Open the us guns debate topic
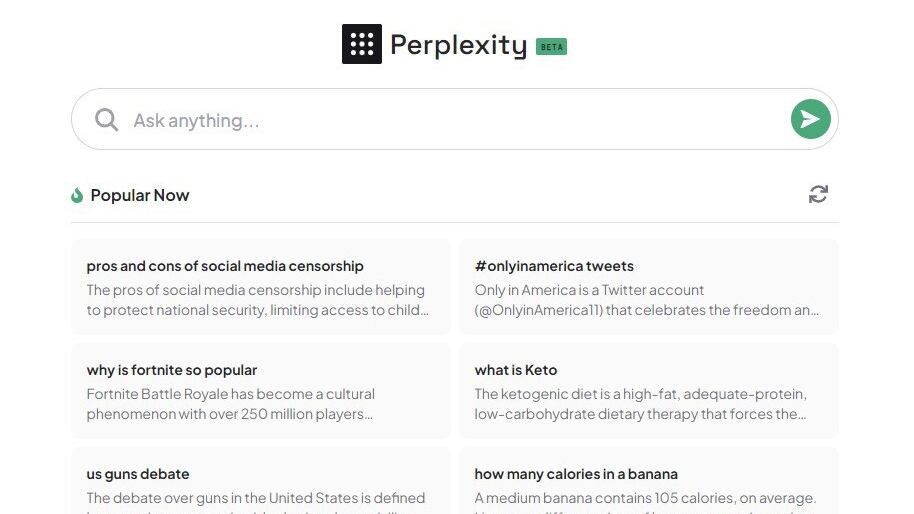This screenshot has height=514, width=914. (138, 474)
